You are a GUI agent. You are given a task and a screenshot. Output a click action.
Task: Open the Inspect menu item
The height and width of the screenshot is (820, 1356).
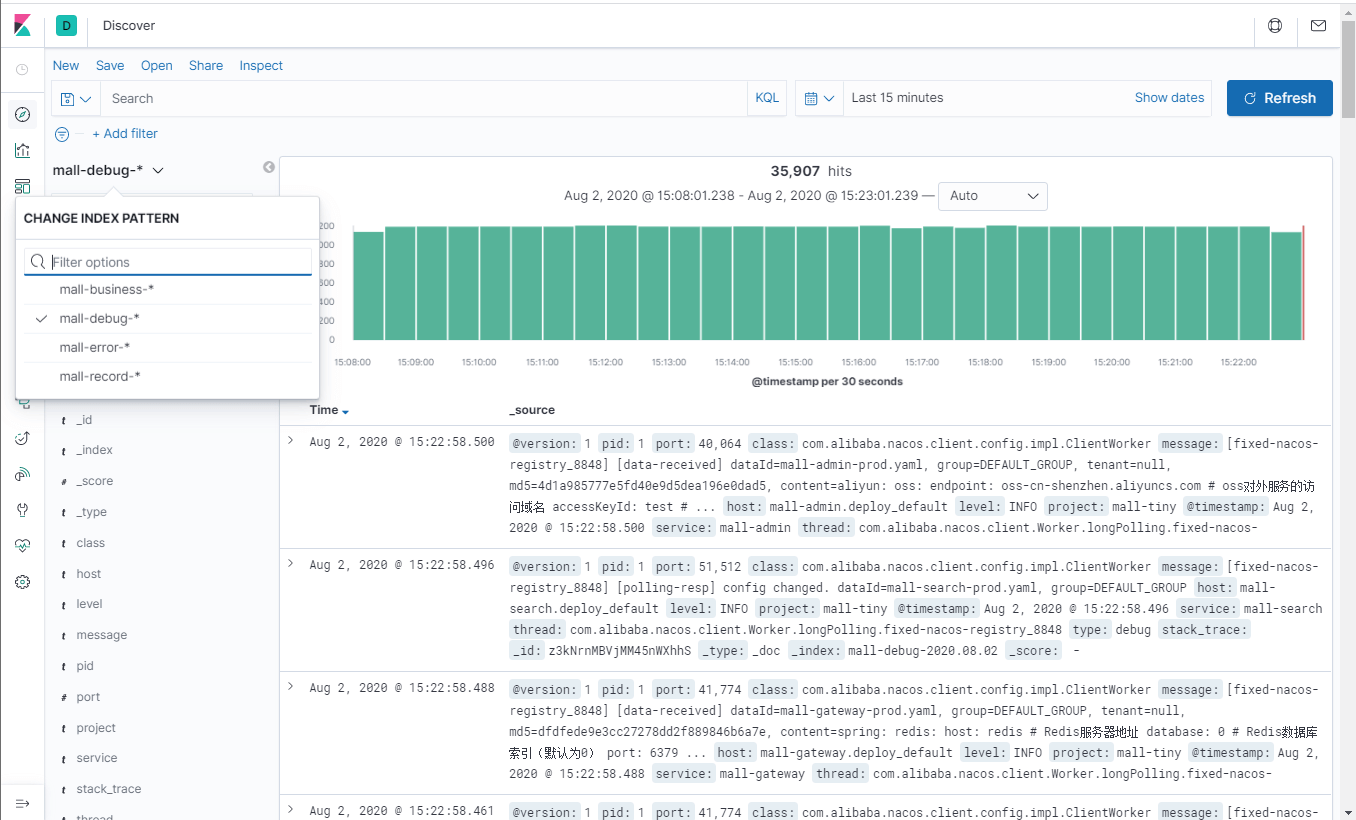[261, 65]
